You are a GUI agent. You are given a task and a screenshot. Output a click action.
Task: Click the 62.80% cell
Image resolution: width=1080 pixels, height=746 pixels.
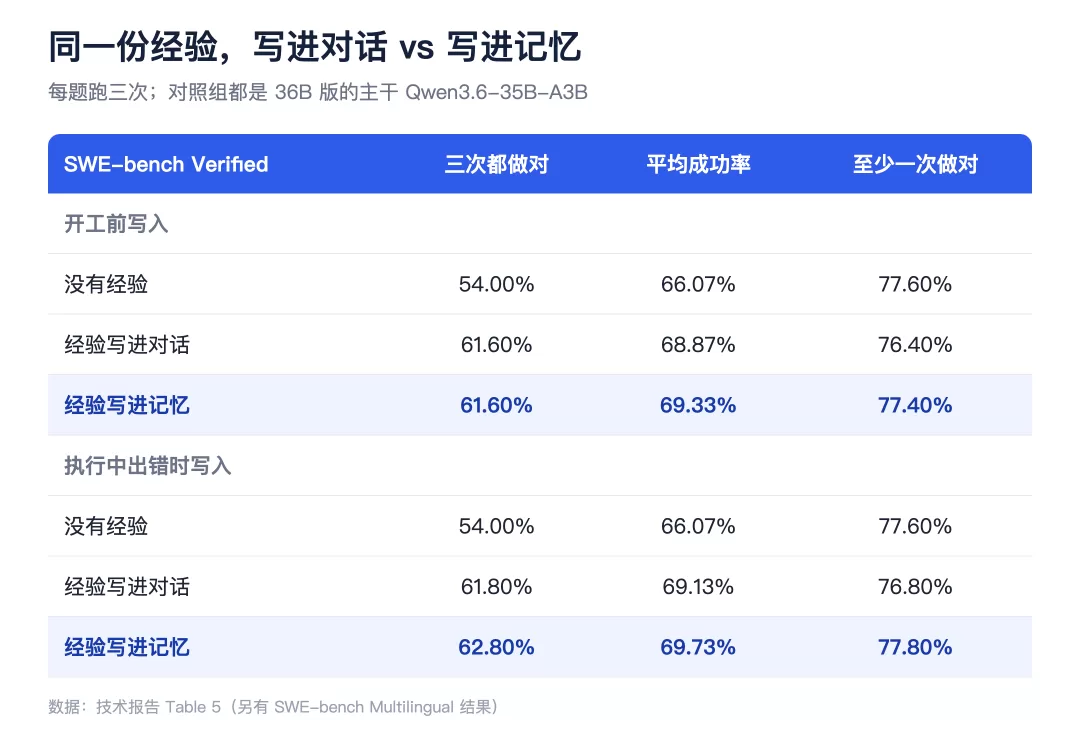[x=496, y=647]
